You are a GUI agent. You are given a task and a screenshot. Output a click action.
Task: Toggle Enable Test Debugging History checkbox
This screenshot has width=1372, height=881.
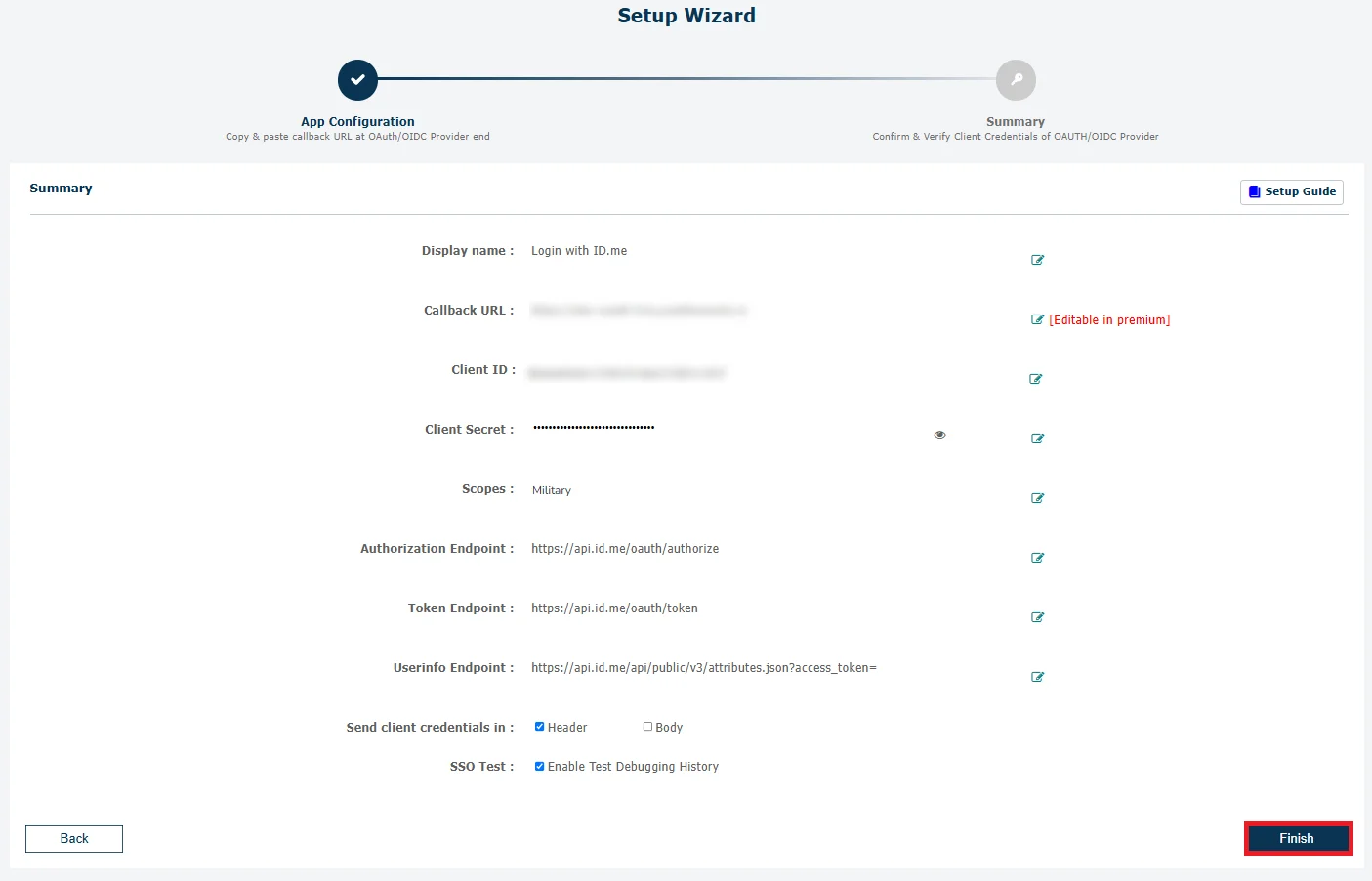[539, 767]
